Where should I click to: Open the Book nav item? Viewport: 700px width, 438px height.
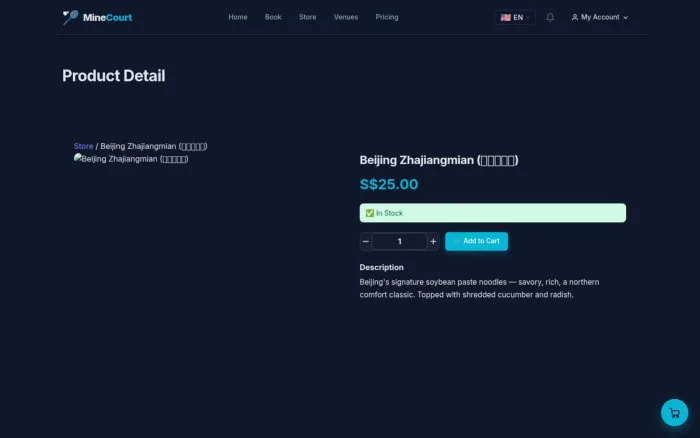(x=273, y=17)
